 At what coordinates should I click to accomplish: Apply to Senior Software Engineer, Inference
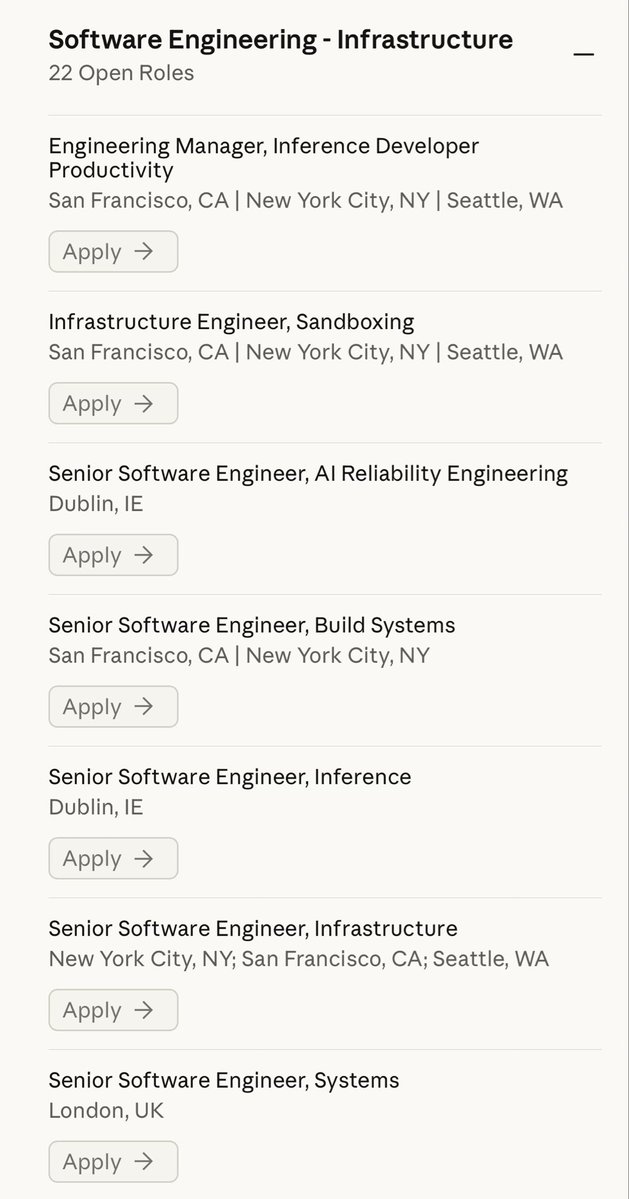pos(113,858)
